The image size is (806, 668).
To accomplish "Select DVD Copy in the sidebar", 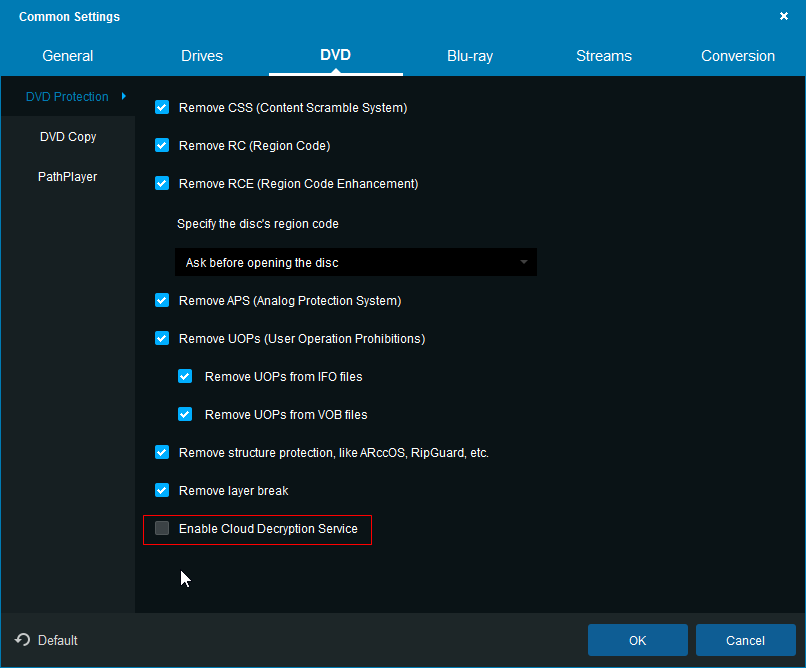I will pos(68,137).
